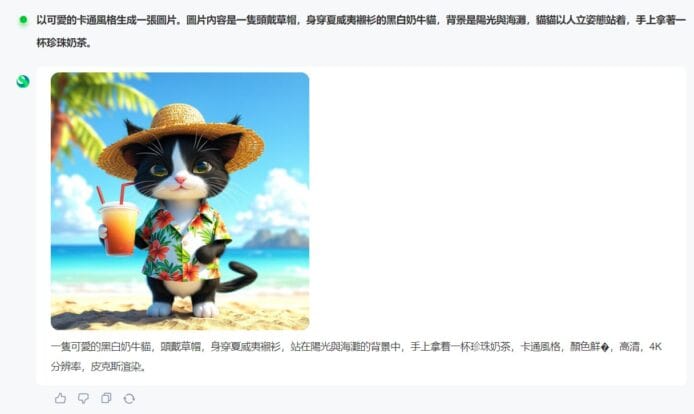Click the cat's curled black tail
The image size is (694, 414).
[239, 277]
